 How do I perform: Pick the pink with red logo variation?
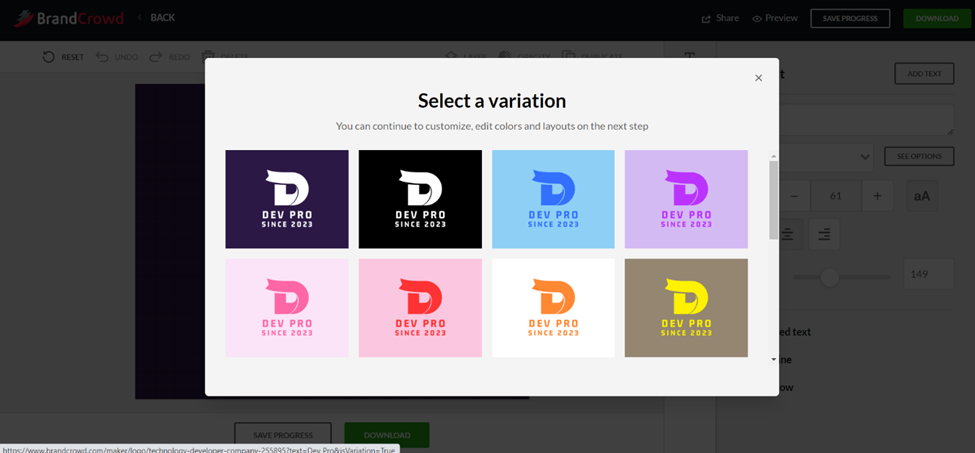tap(420, 308)
